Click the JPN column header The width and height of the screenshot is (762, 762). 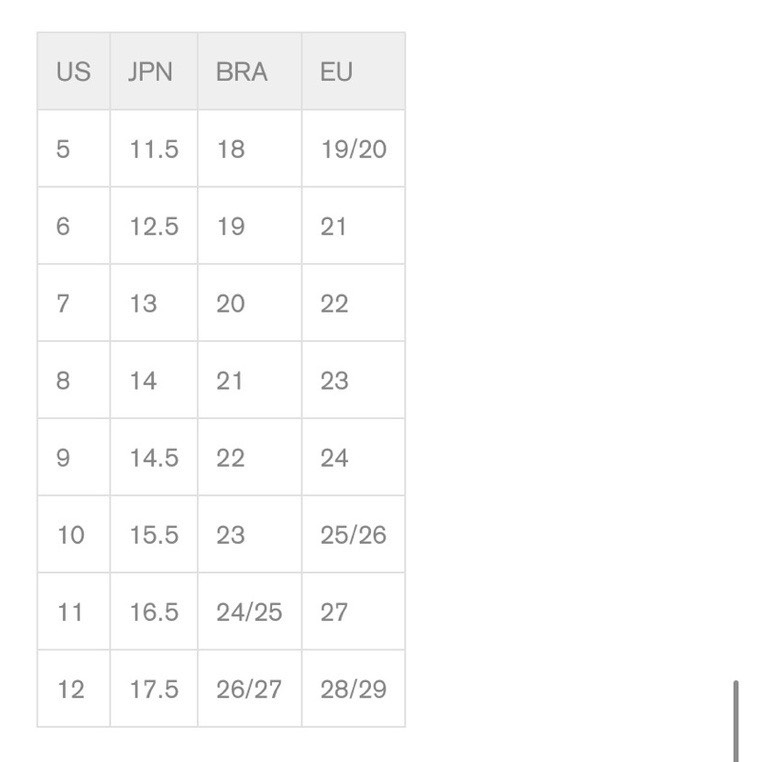151,72
